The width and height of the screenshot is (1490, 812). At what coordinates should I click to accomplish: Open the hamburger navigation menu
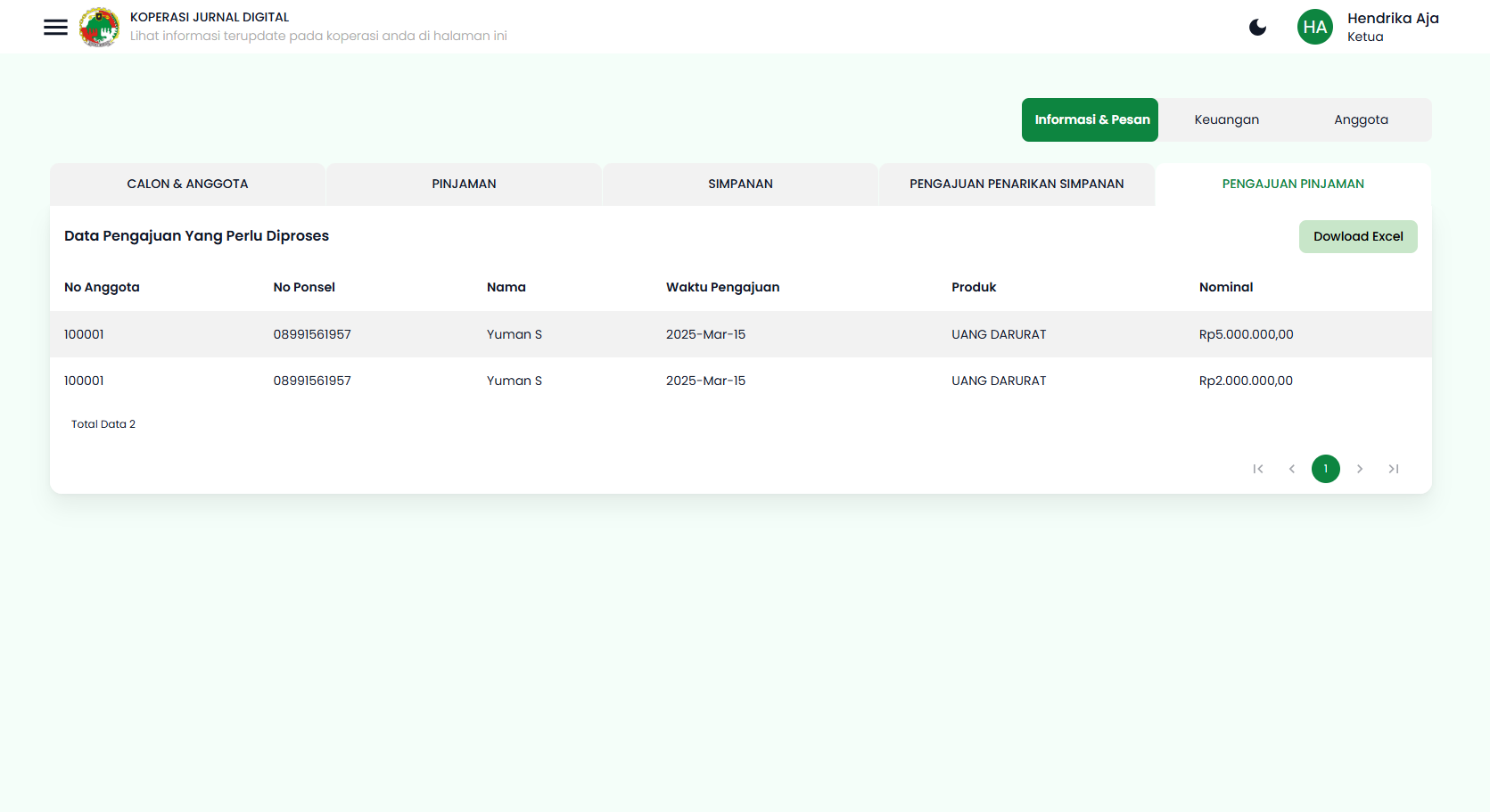(55, 27)
